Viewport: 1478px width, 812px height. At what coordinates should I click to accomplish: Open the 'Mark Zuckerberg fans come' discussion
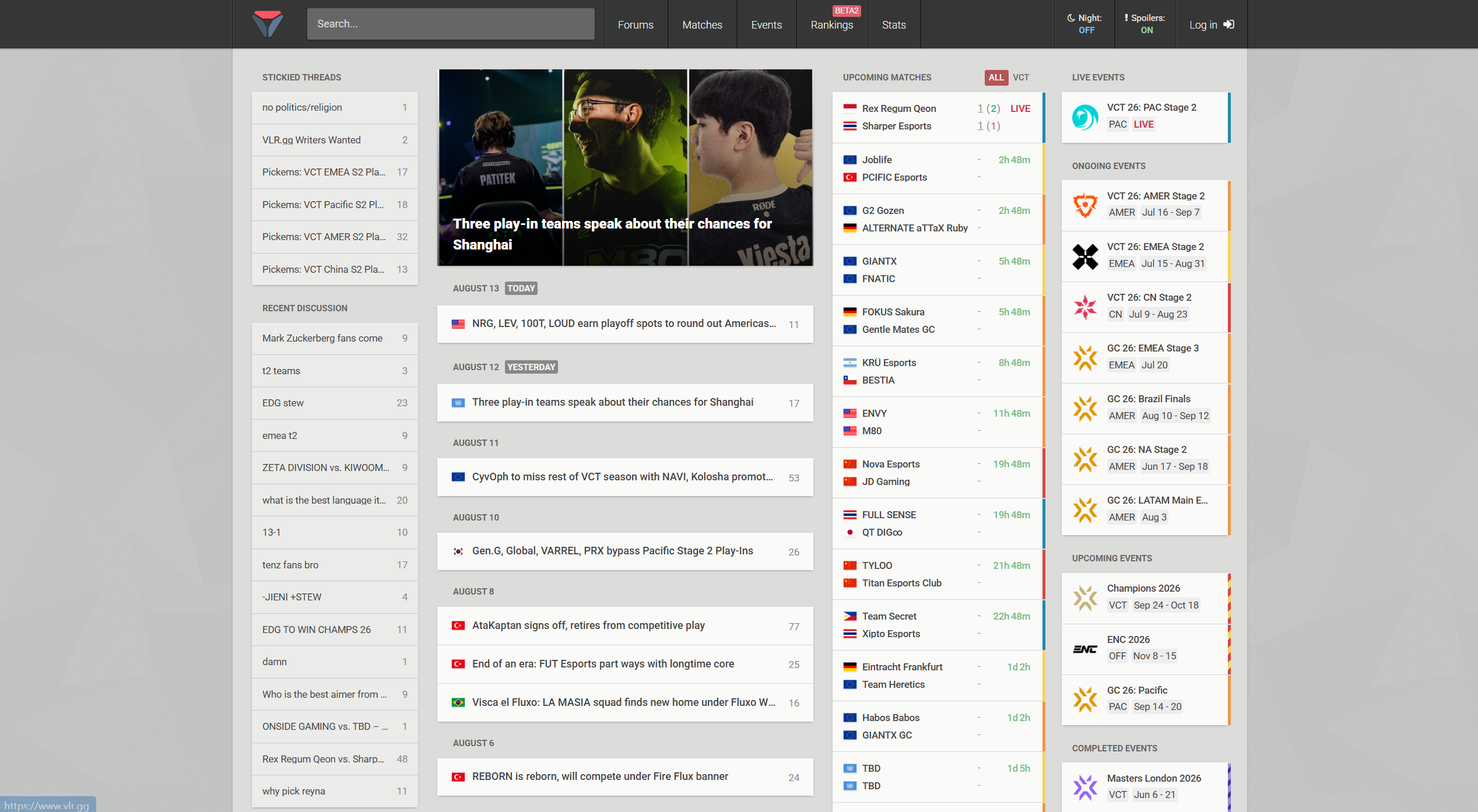335,339
